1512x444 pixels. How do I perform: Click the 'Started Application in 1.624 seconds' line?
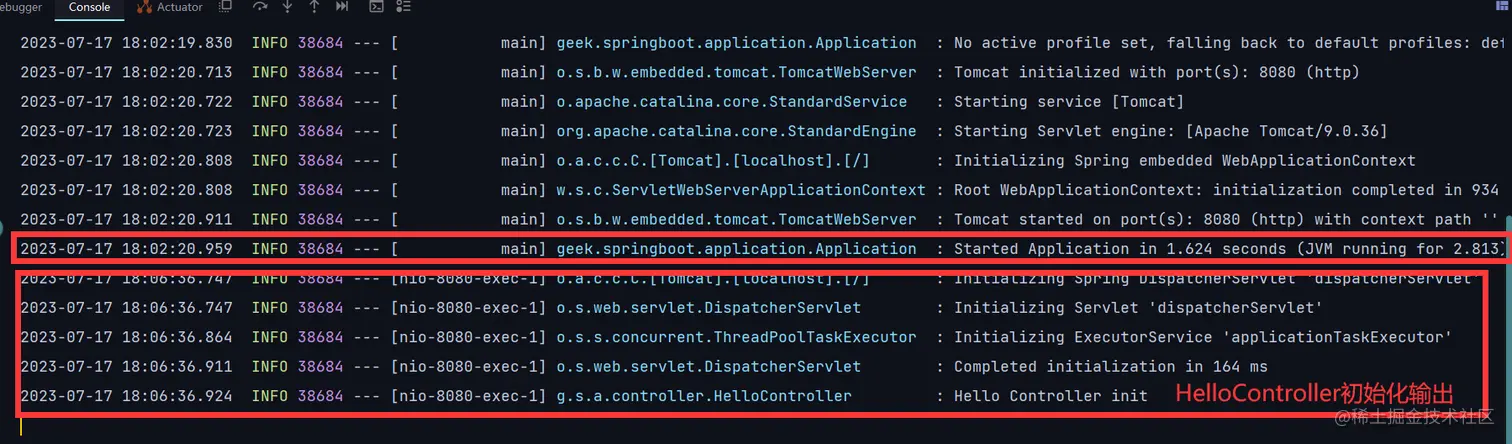758,249
